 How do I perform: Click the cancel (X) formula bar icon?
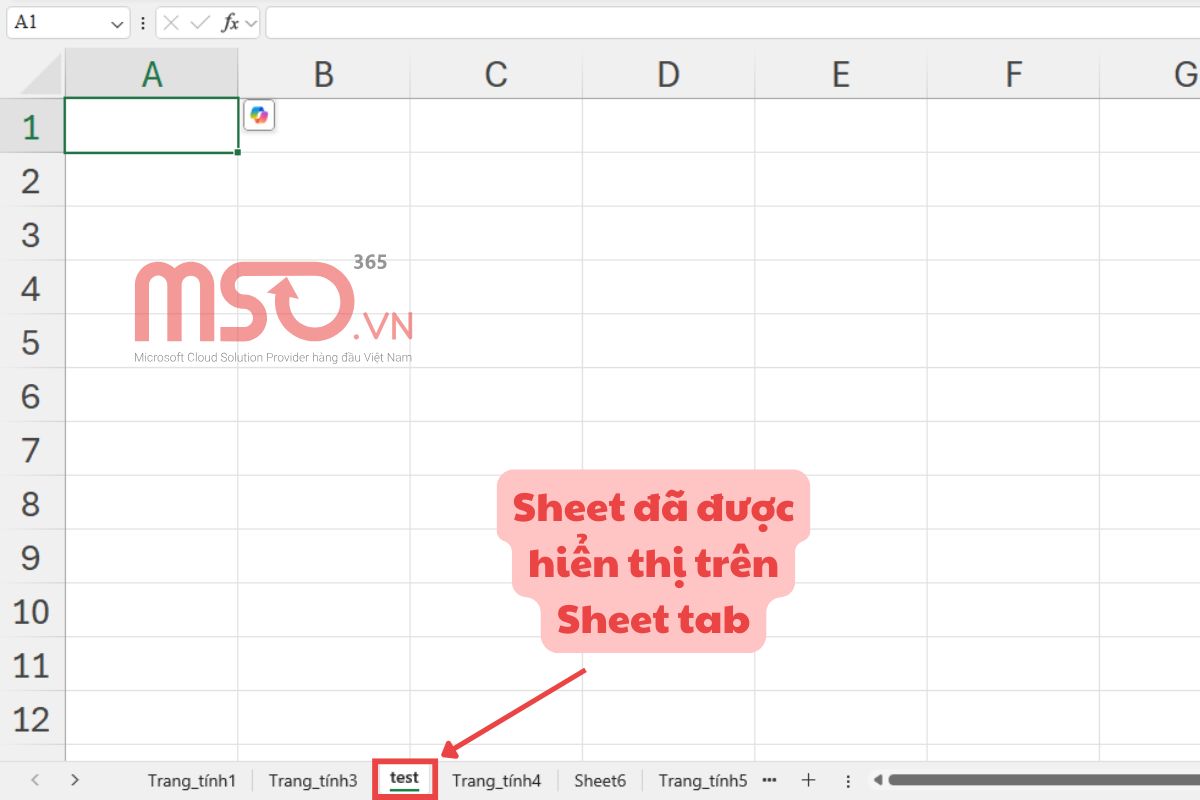171,23
